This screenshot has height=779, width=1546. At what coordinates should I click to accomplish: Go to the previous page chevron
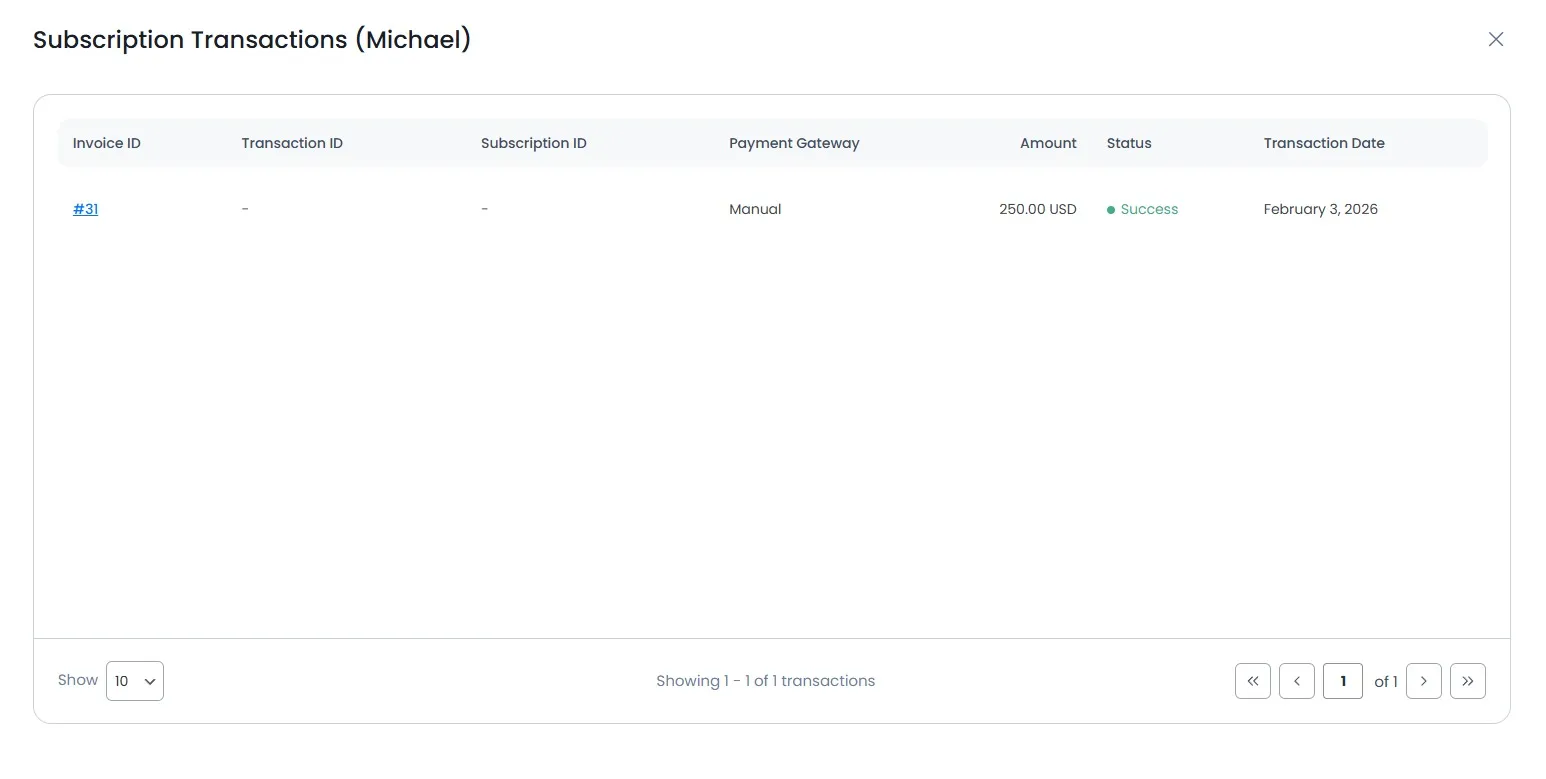[1297, 681]
